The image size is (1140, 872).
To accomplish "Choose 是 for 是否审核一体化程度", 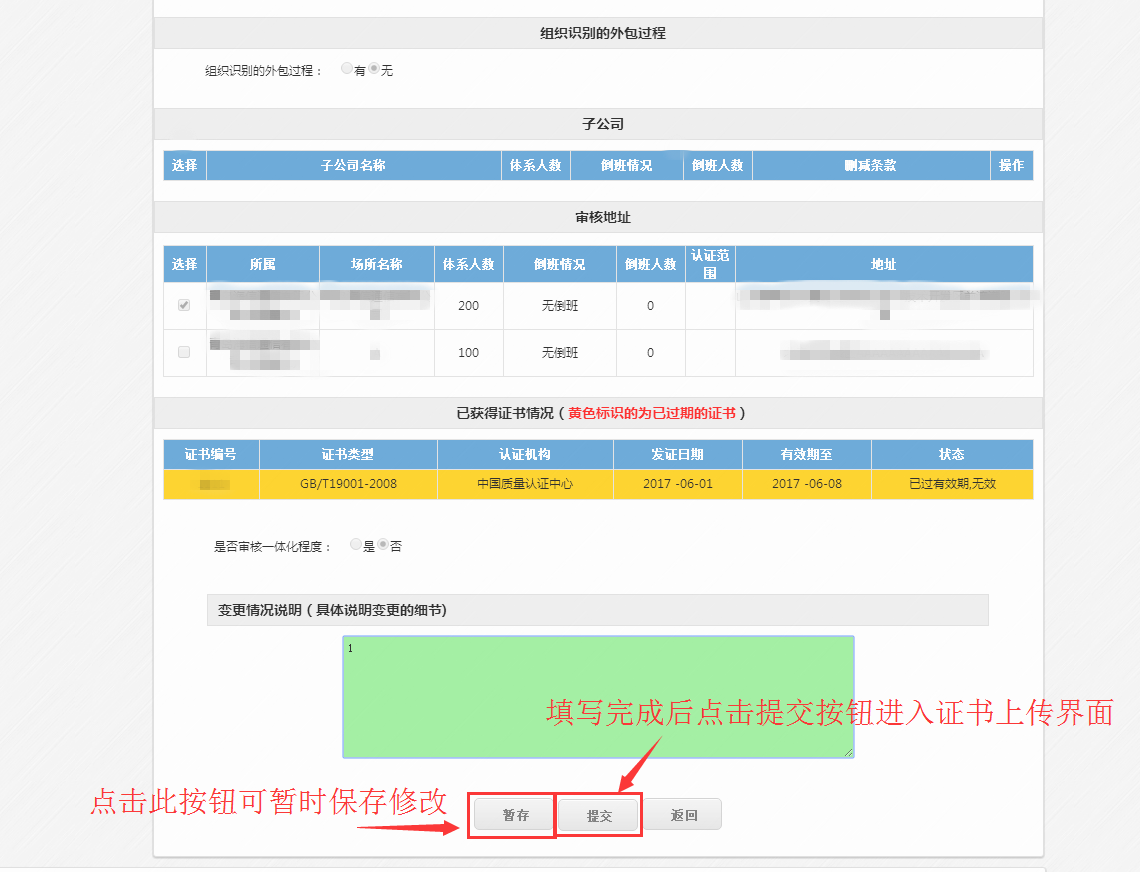I will point(356,545).
